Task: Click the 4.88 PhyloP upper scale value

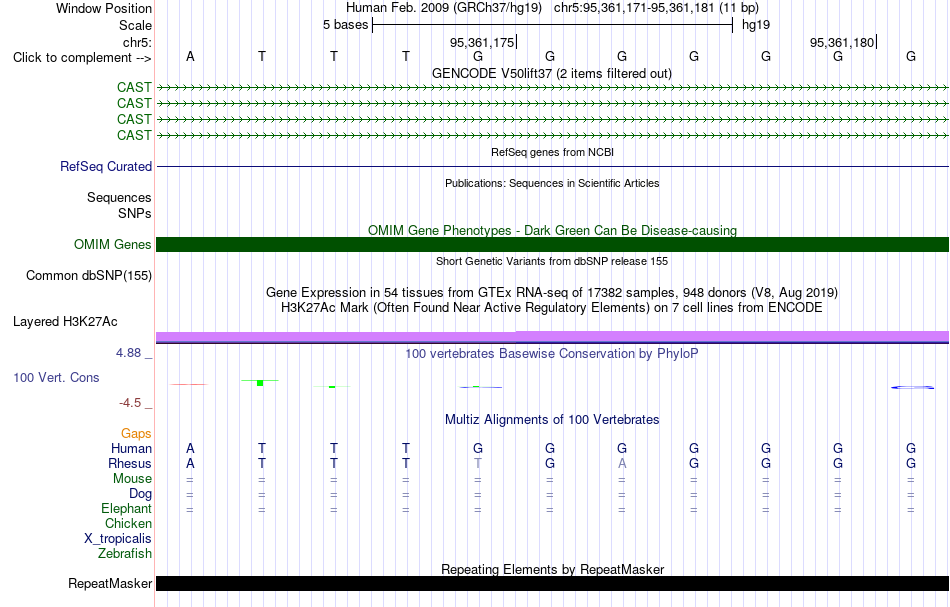Action: coord(128,353)
